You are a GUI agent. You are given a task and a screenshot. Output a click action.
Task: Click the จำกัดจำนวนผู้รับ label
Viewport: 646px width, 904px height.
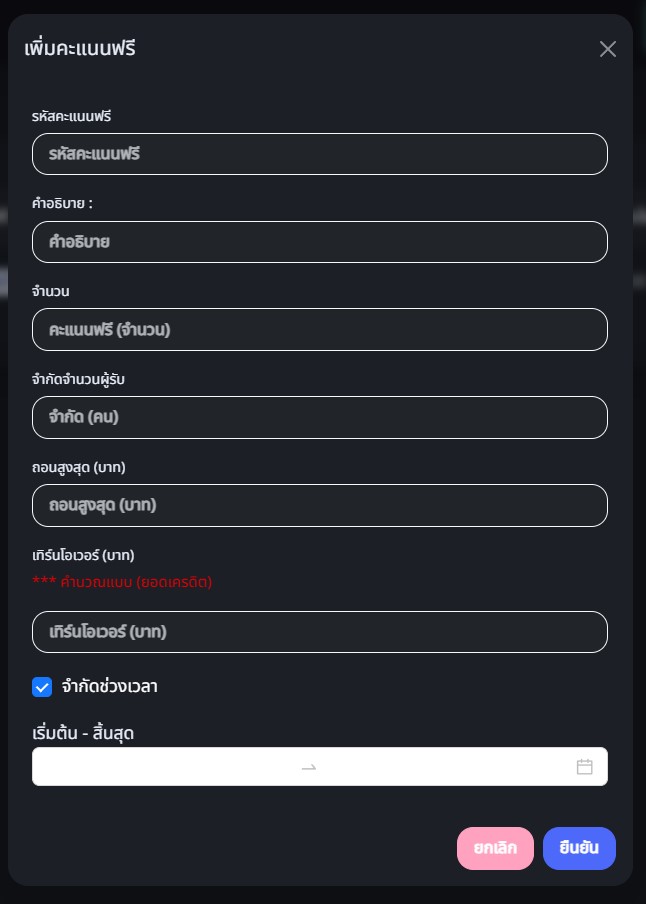point(78,380)
